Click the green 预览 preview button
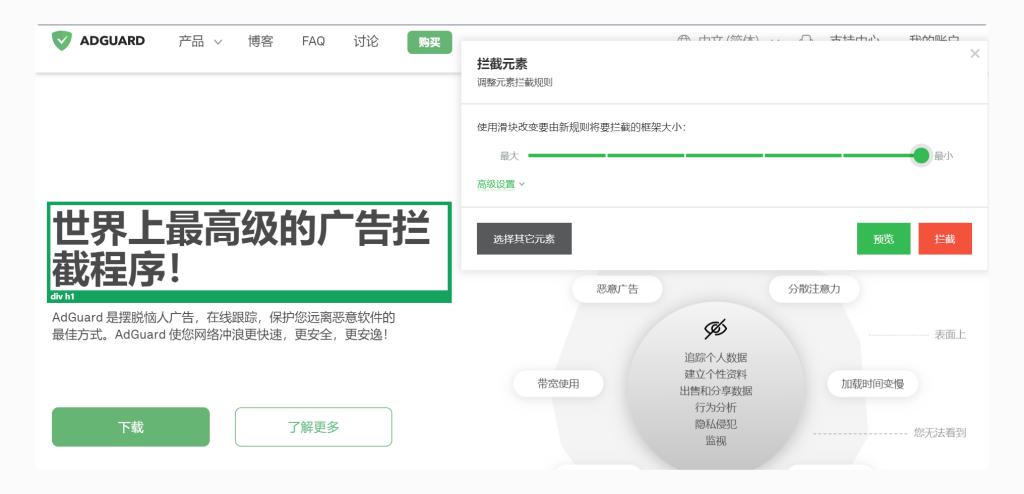1024x494 pixels. (883, 239)
